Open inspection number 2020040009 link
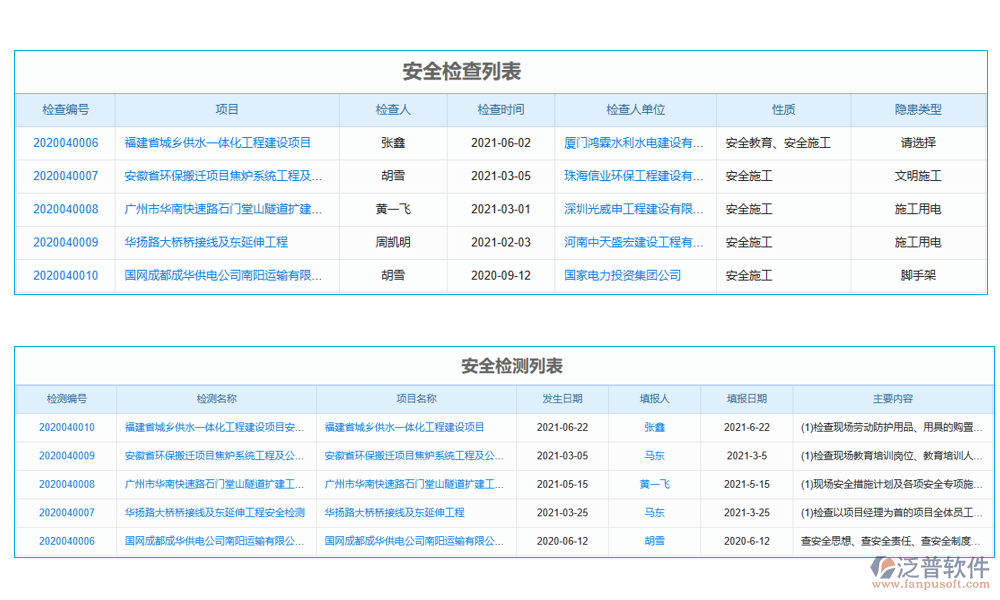This screenshot has height=600, width=1000. [66, 242]
